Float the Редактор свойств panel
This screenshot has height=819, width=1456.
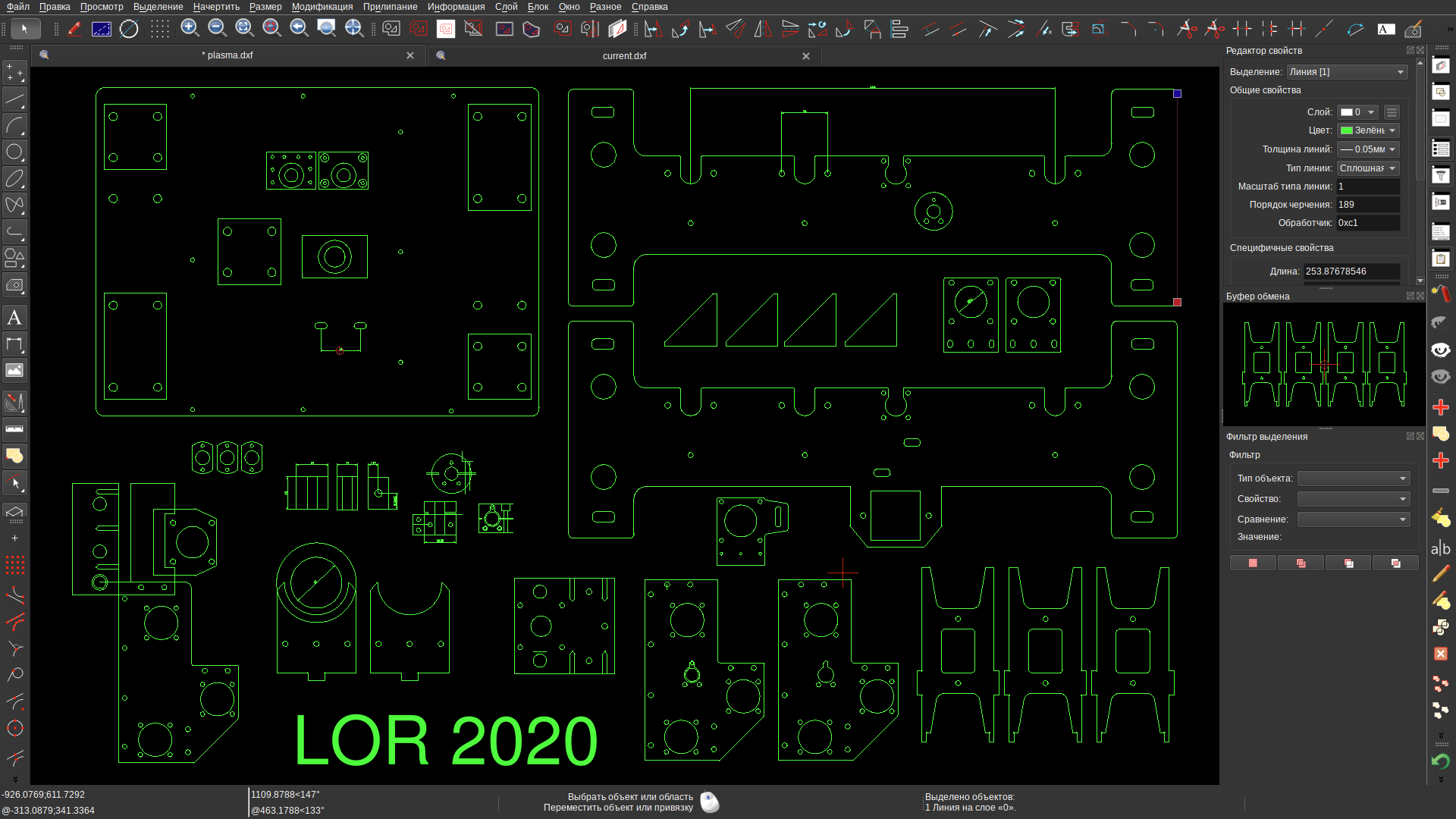1410,51
